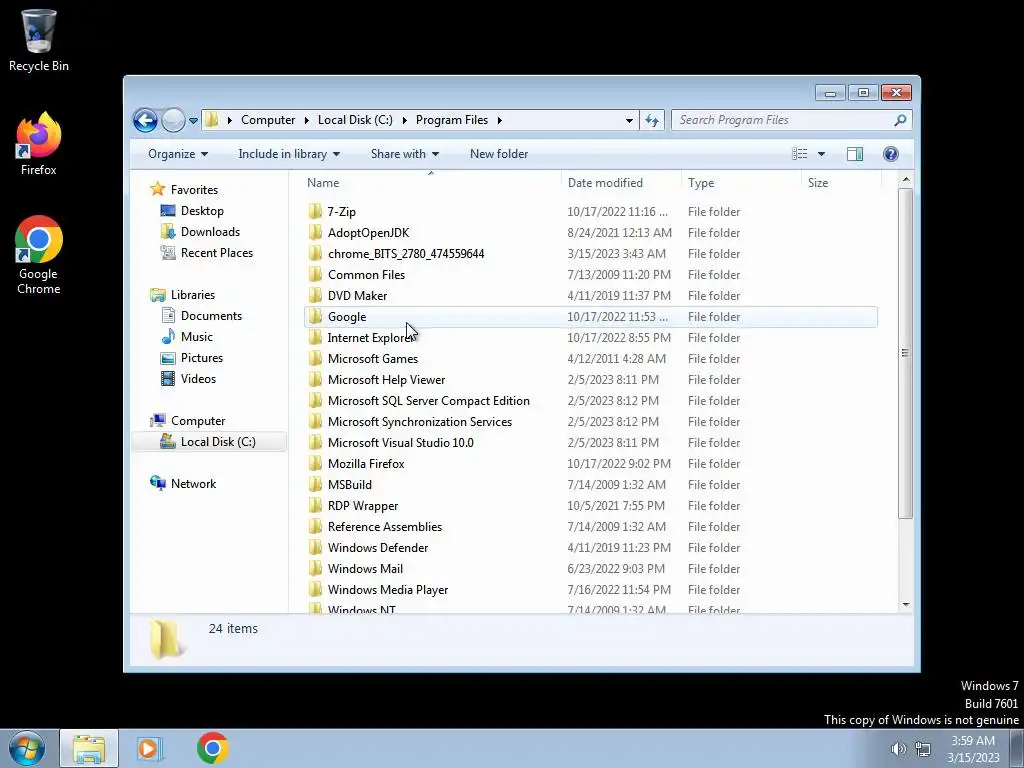Click the Change your view icon
Viewport: 1024px width, 768px height.
point(799,154)
